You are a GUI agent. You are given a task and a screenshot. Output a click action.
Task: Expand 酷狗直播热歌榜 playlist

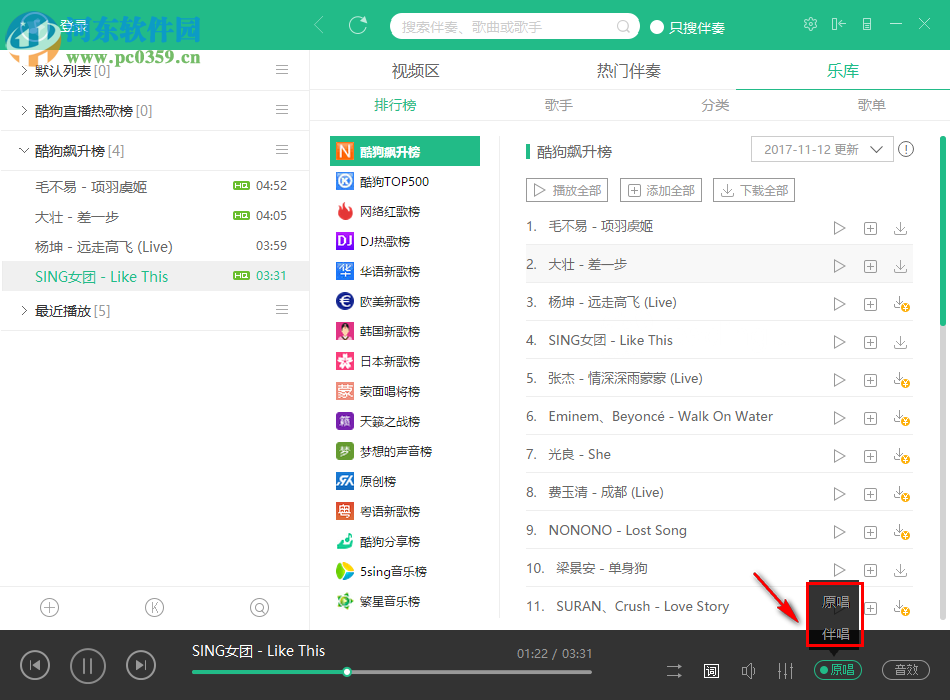pyautogui.click(x=24, y=110)
